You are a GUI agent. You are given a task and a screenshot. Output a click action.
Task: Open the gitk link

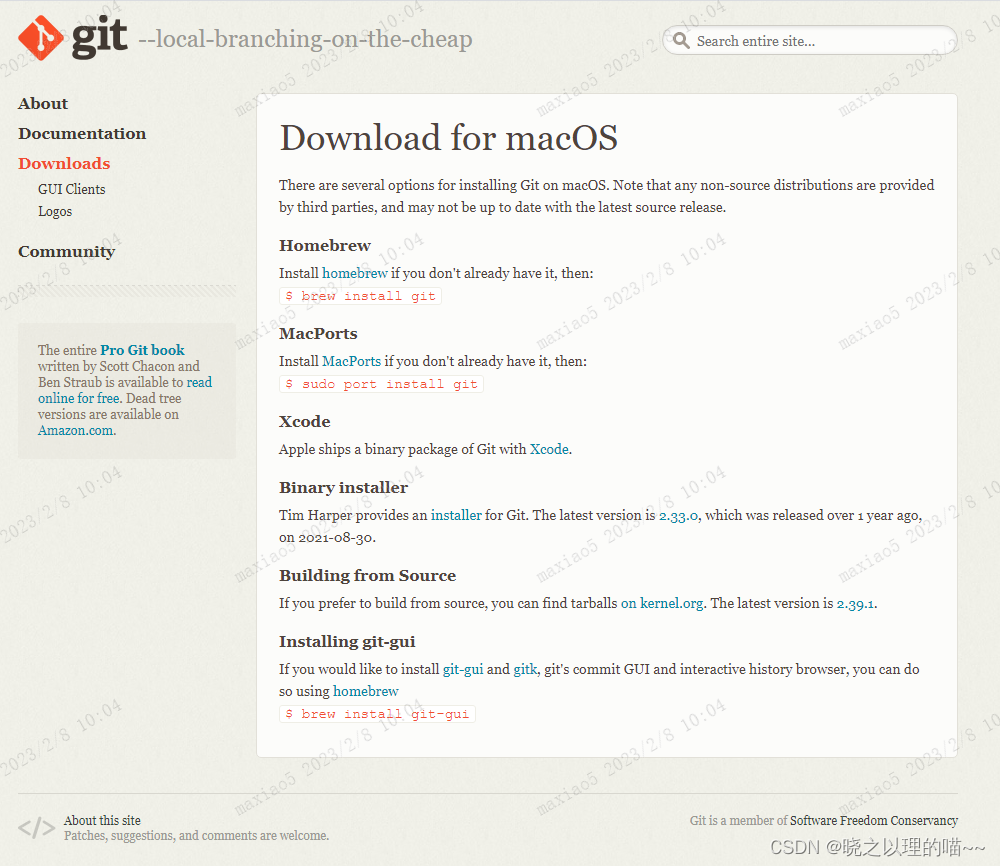pos(526,669)
